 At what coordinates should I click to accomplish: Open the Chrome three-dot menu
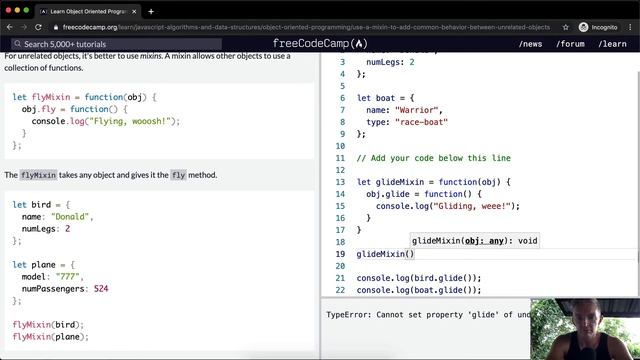tap(630, 27)
